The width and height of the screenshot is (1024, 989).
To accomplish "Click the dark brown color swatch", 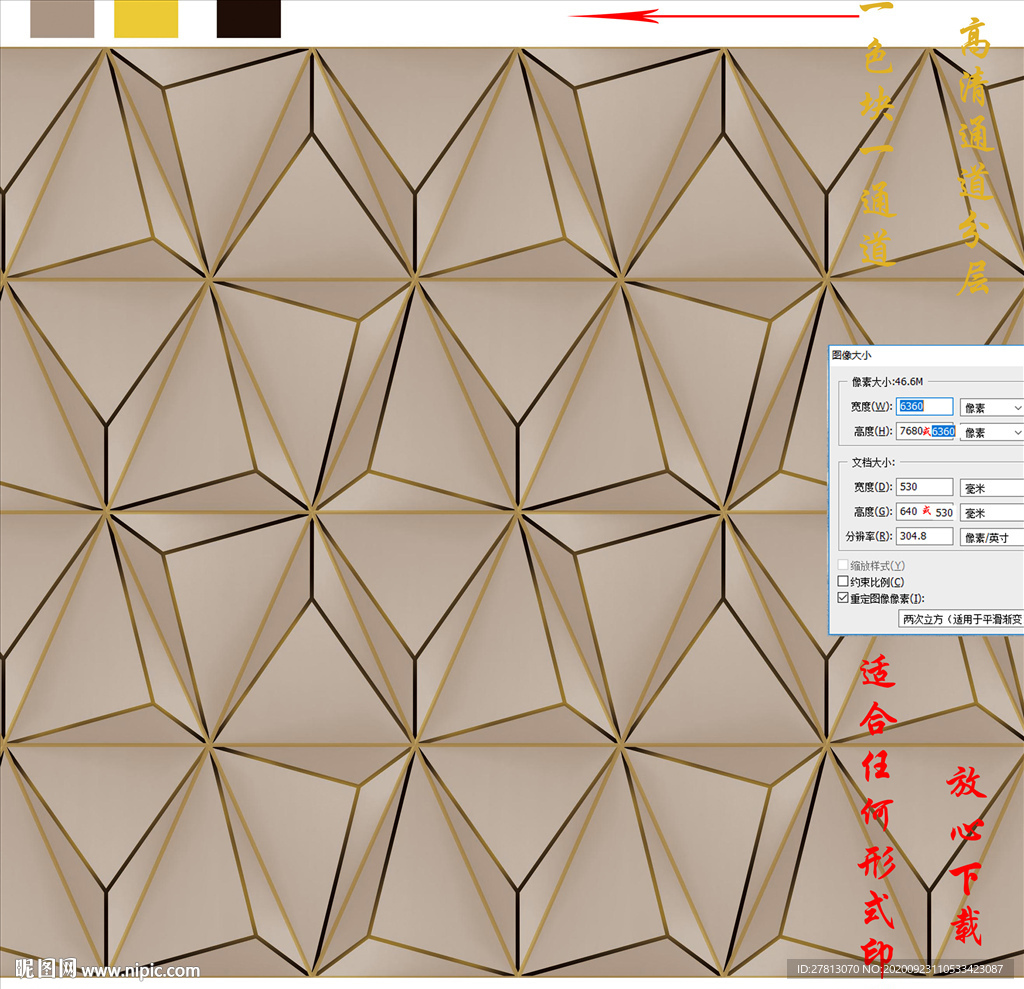I will click(249, 19).
